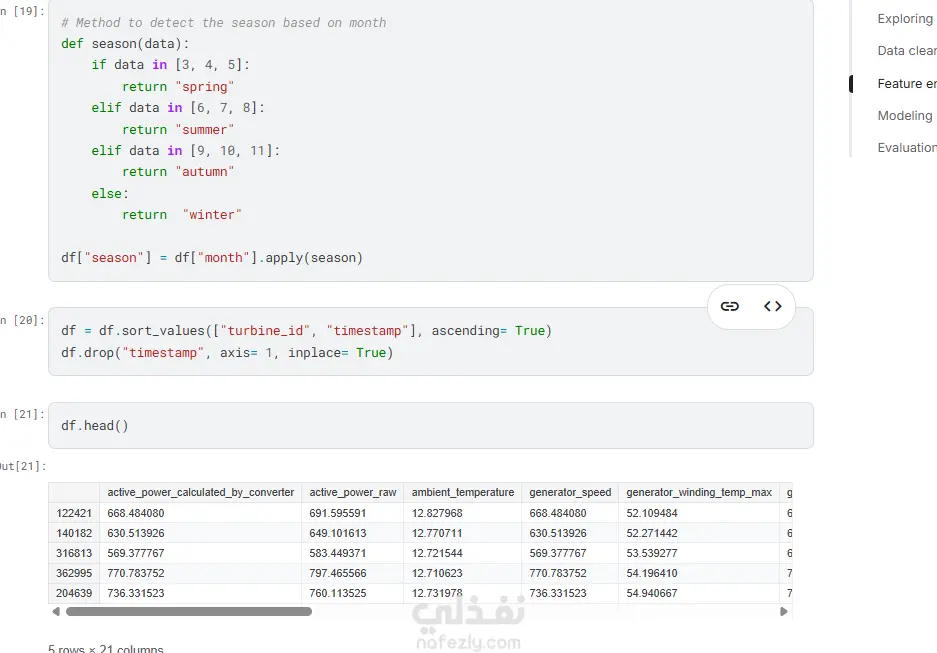Click the value 52.109484
Viewport: 937px width, 653px height.
pos(651,513)
